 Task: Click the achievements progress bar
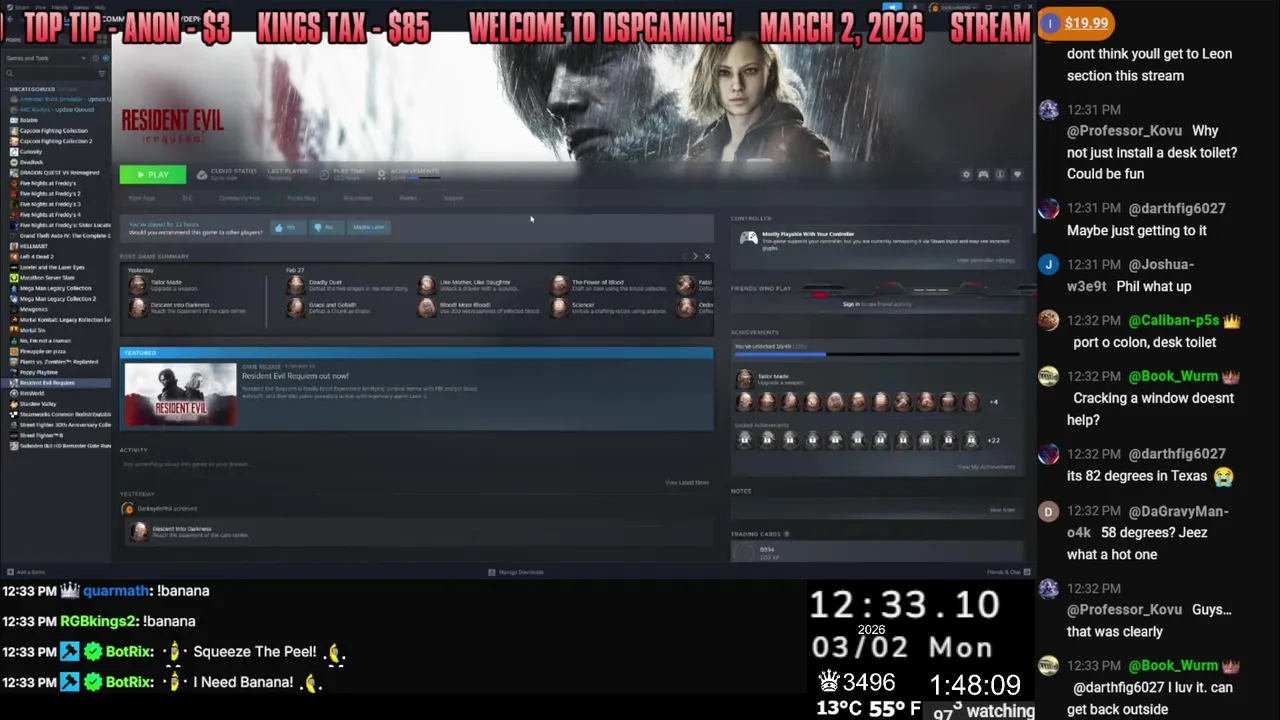click(x=877, y=353)
